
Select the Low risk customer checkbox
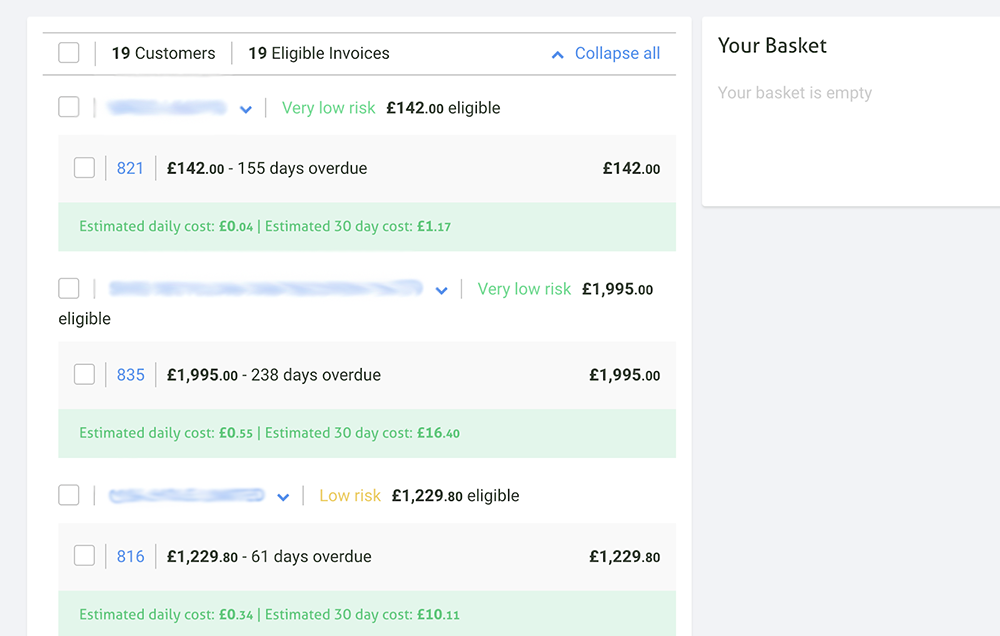(69, 495)
